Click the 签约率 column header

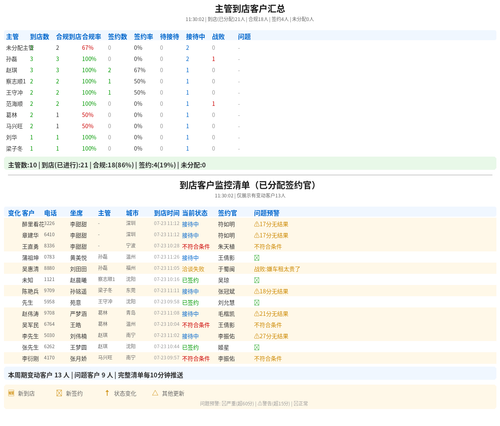143,37
